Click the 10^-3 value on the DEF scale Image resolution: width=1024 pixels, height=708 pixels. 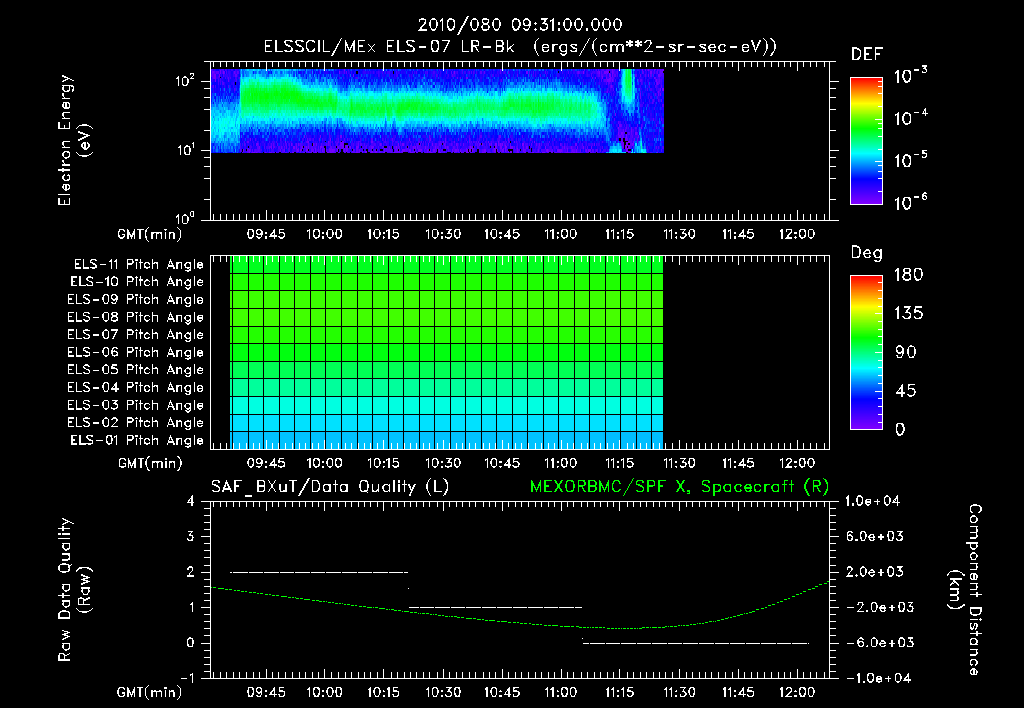coord(910,75)
